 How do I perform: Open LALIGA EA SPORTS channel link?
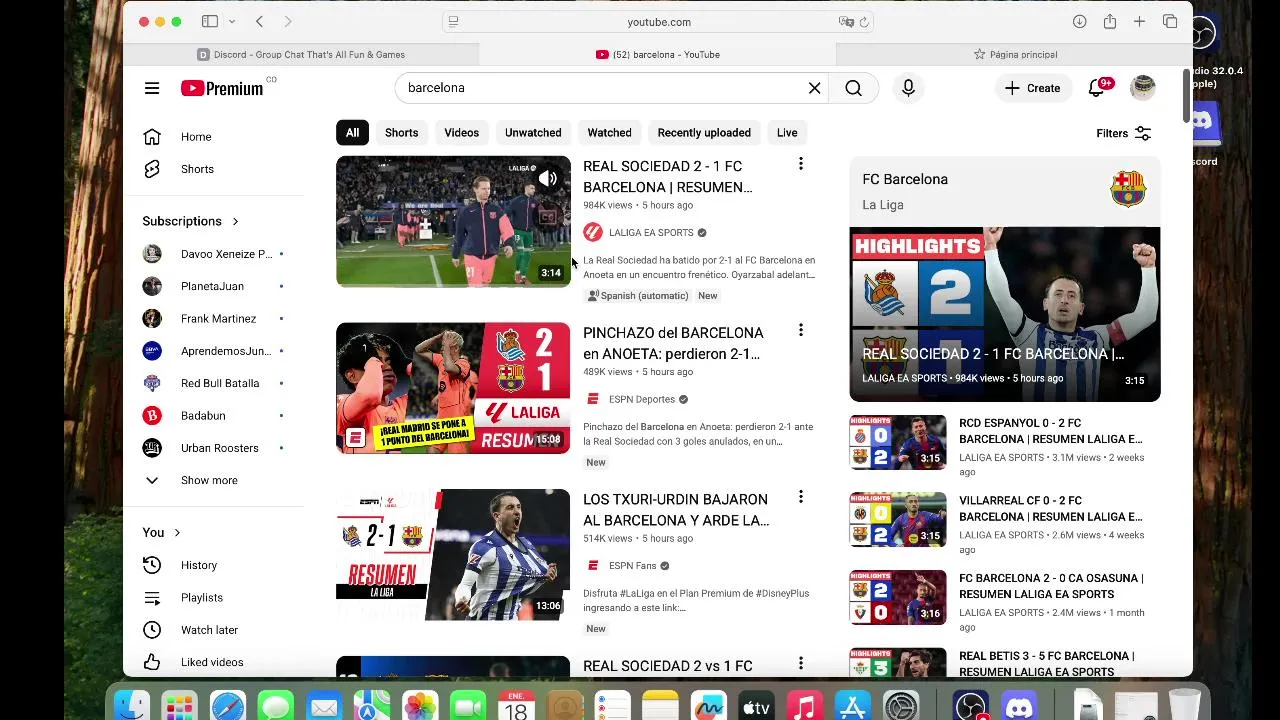[651, 232]
